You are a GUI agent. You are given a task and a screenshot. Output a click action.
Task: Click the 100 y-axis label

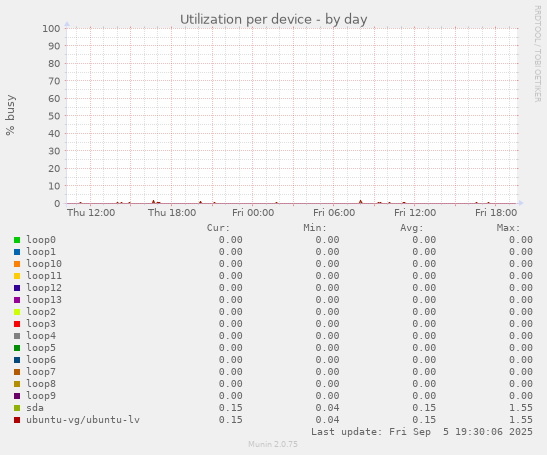(51, 29)
